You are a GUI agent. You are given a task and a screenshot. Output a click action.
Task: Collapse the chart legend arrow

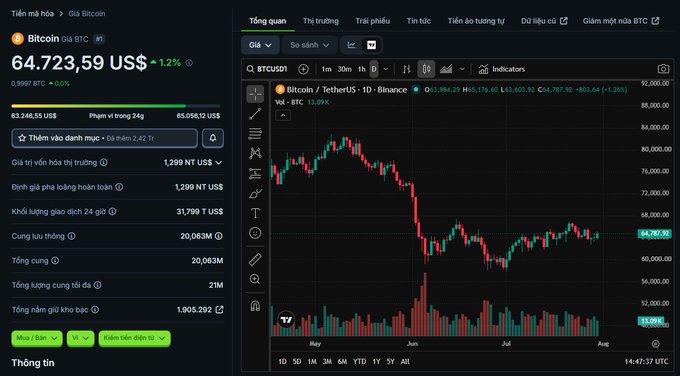tap(283, 115)
